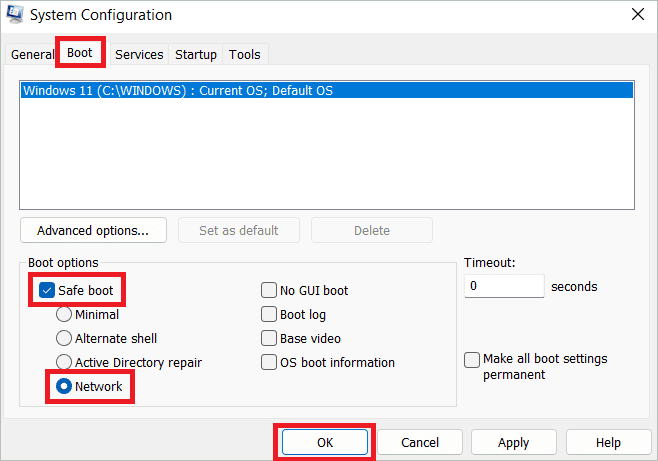658x461 pixels.
Task: Open the Services tab
Action: (x=139, y=55)
